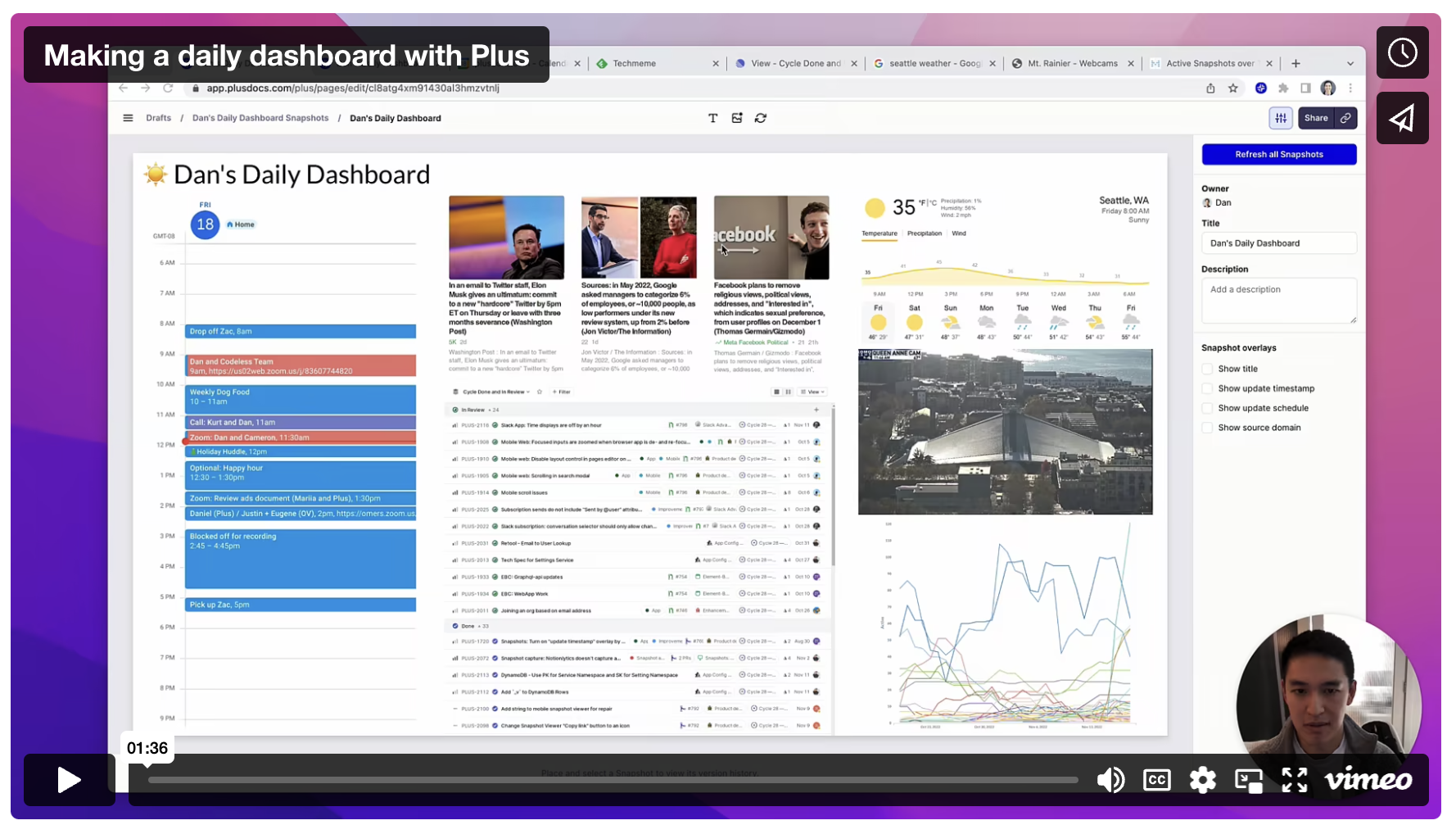
Task: Open the Chrome profile avatar
Action: coord(1328,88)
